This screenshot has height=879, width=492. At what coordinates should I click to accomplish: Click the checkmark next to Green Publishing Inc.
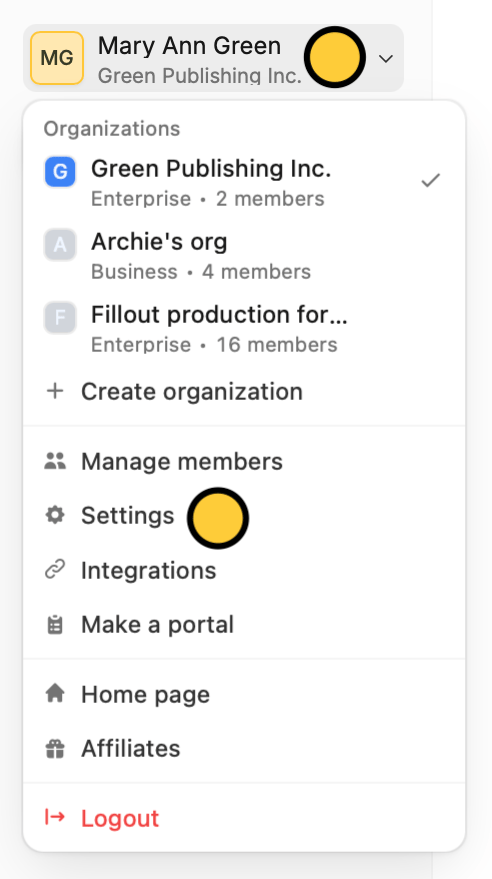430,181
